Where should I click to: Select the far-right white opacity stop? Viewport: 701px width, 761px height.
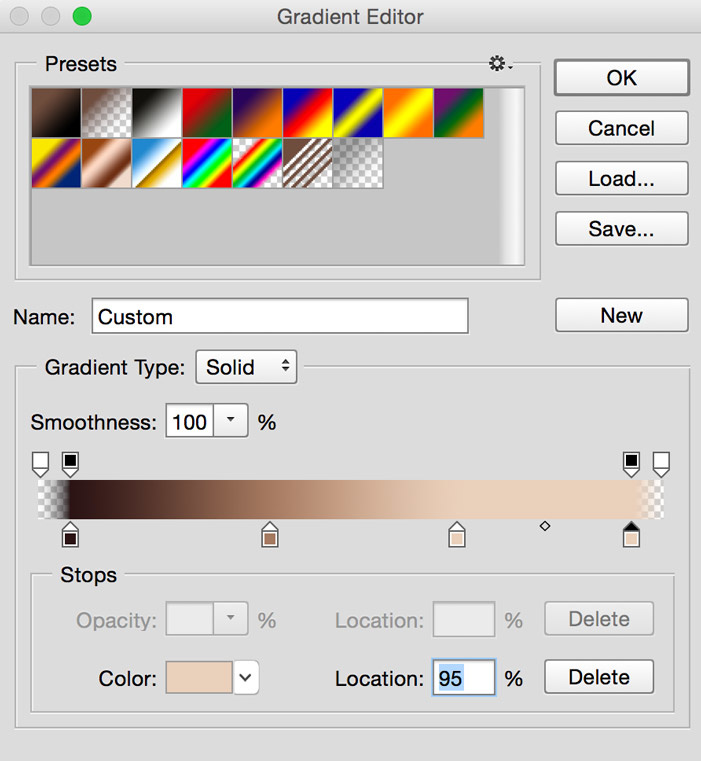pyautogui.click(x=661, y=464)
